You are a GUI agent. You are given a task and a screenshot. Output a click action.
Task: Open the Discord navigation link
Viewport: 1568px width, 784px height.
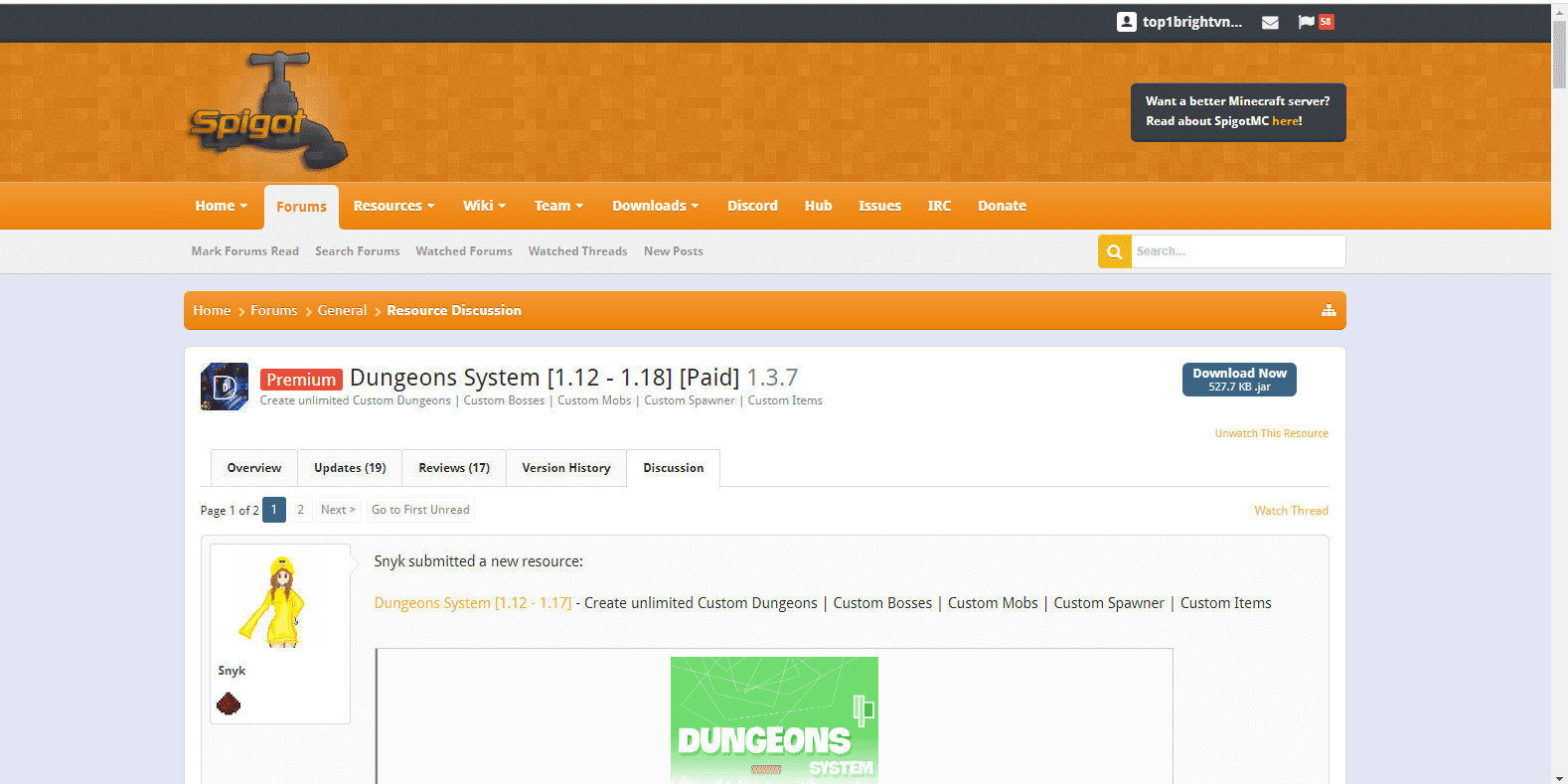pyautogui.click(x=752, y=206)
